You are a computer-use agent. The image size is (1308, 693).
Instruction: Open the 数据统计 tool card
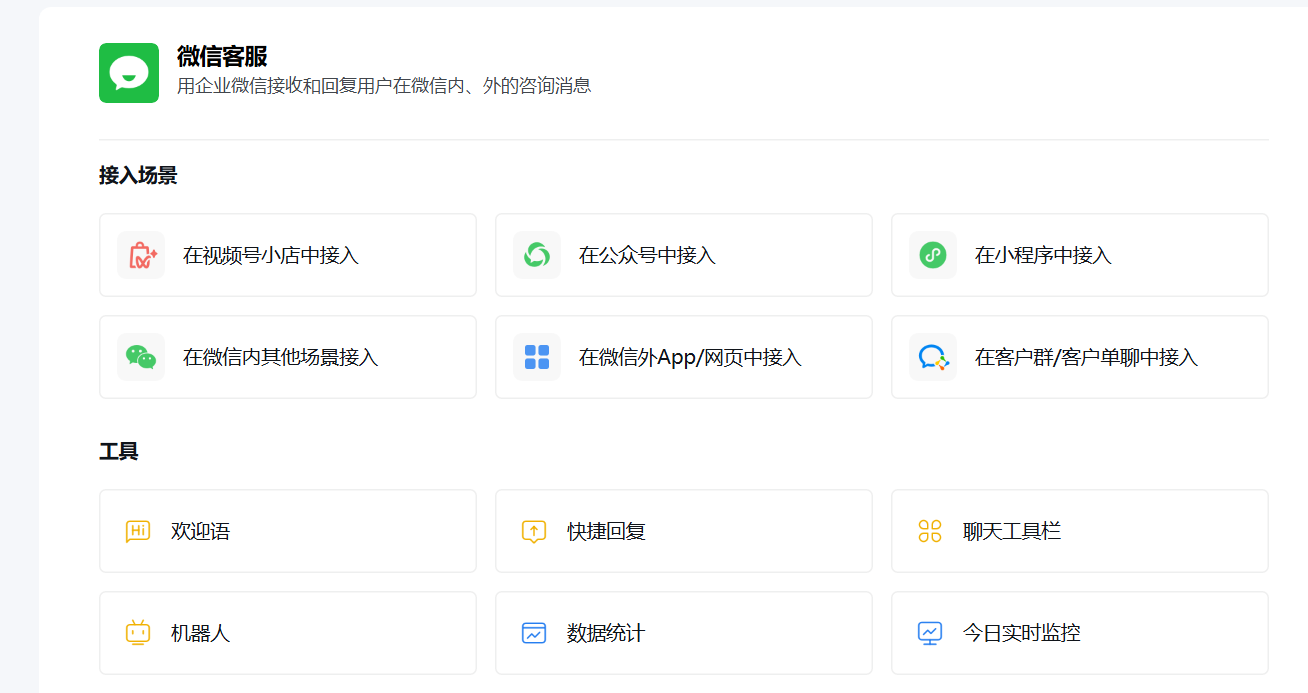684,633
